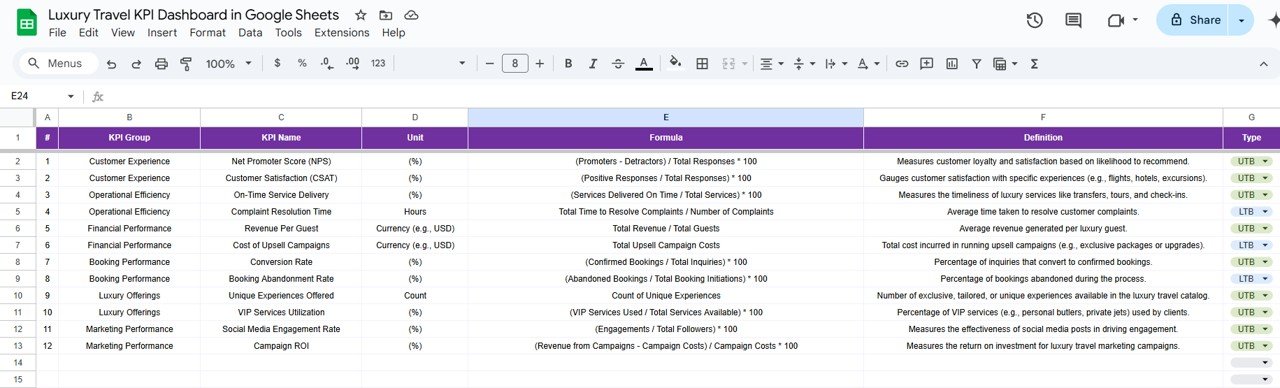Screen dimensions: 1280x388
Task: Open UTB type dropdown for Net Promoter Score
Action: tap(1250, 161)
